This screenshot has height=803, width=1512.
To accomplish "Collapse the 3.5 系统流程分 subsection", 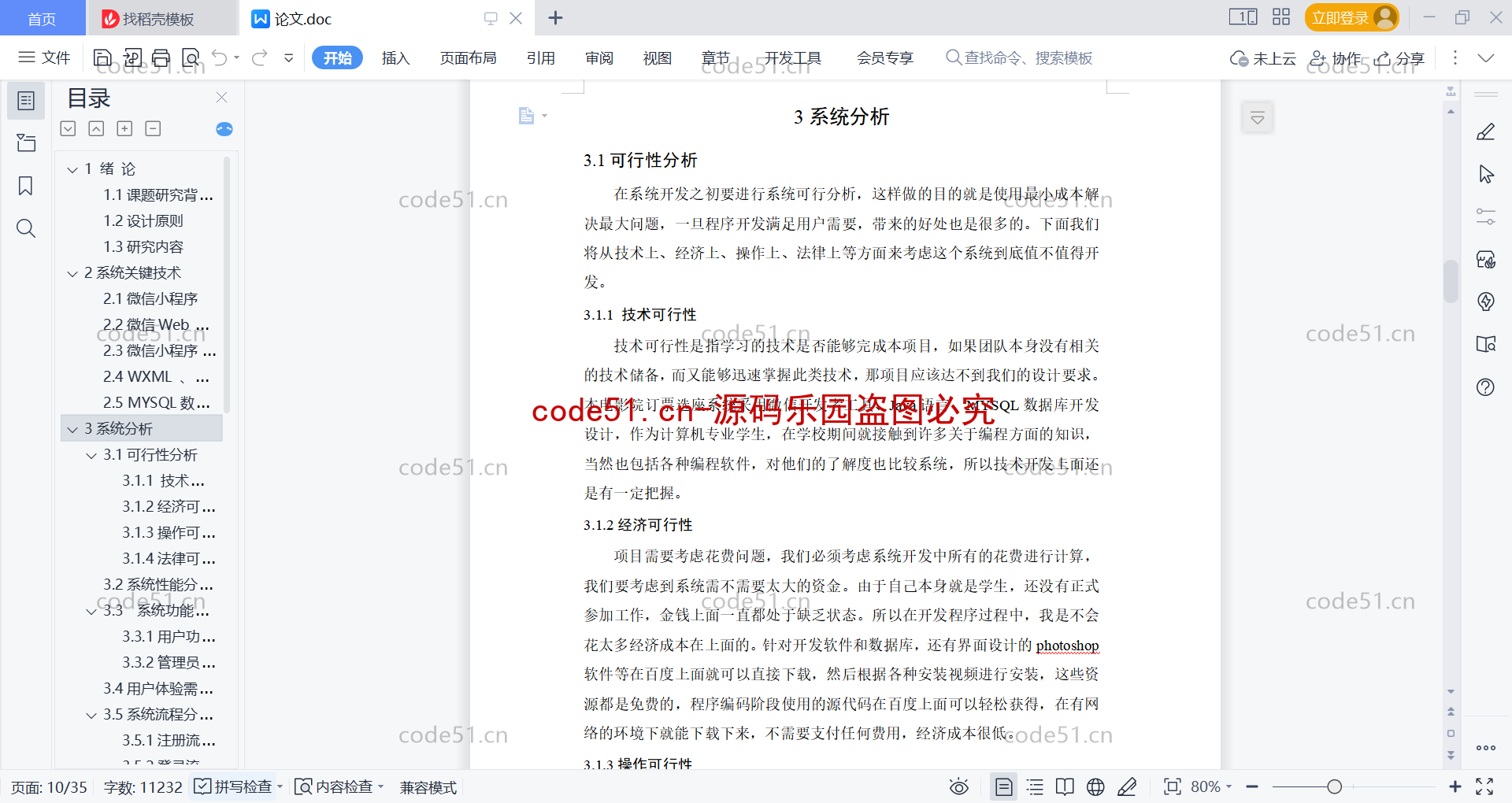I will pos(91,715).
